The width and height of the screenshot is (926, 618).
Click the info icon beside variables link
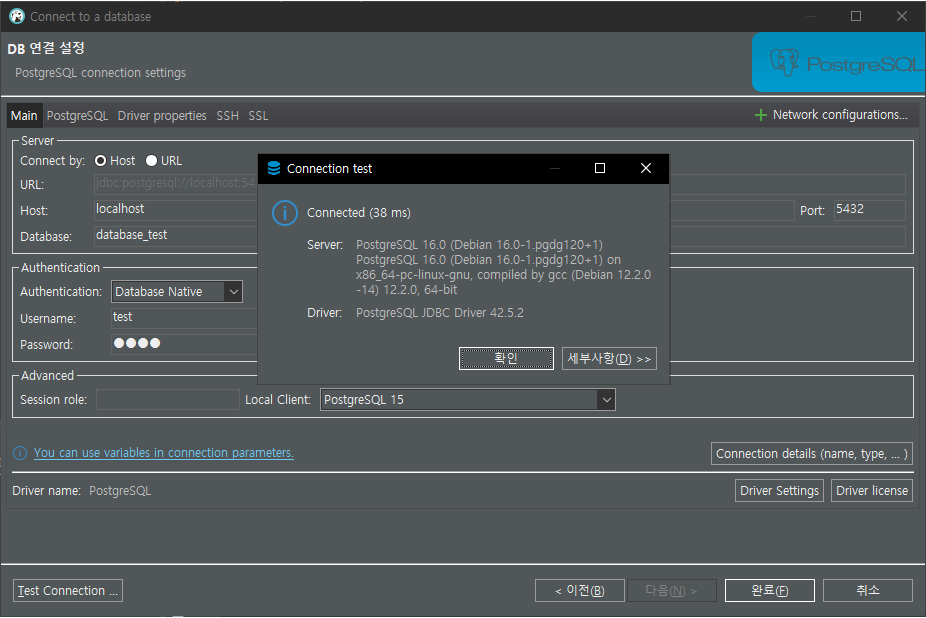coord(20,453)
